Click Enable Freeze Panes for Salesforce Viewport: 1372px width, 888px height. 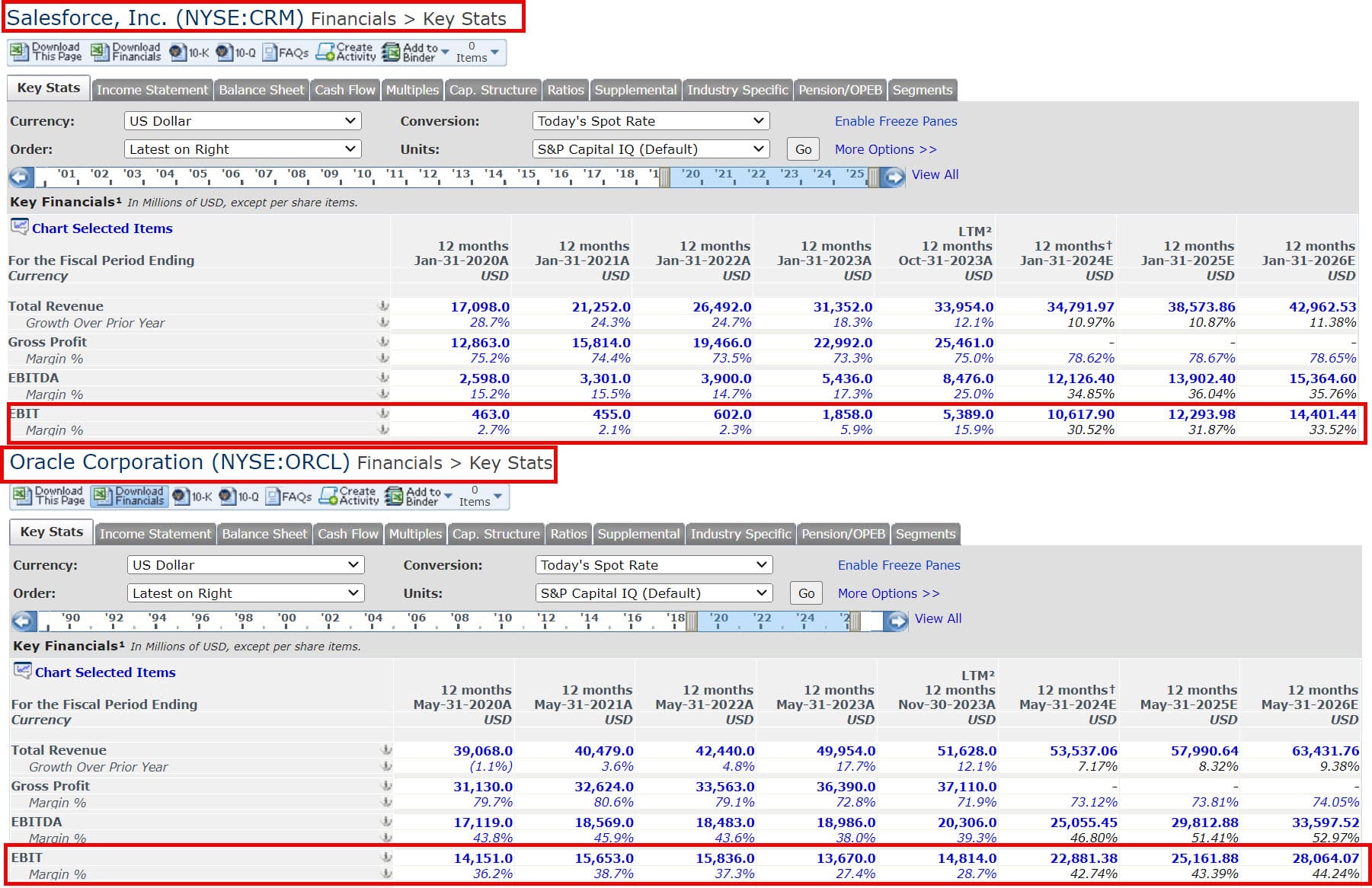coord(895,121)
